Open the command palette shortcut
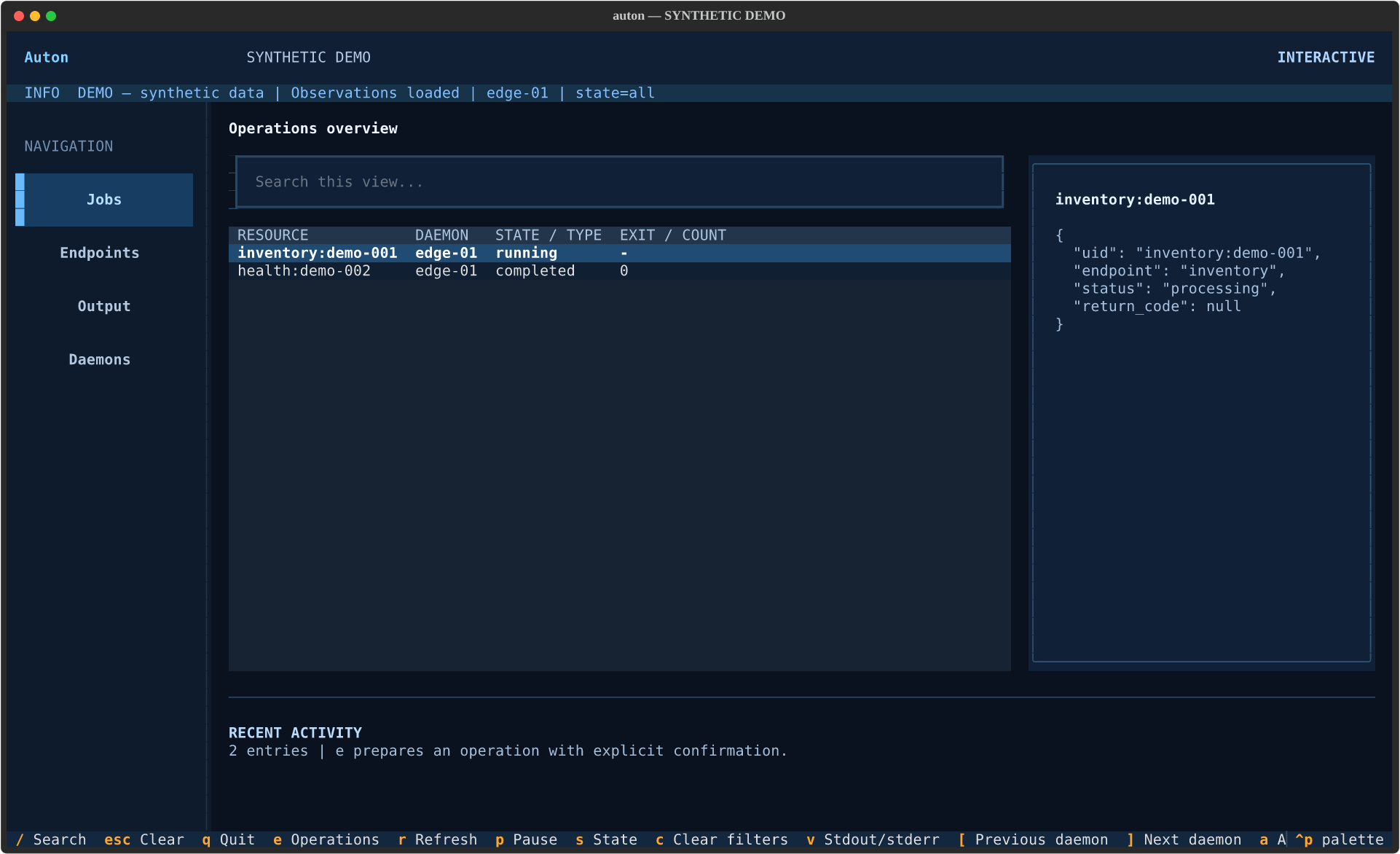This screenshot has height=854, width=1400. tap(1339, 839)
